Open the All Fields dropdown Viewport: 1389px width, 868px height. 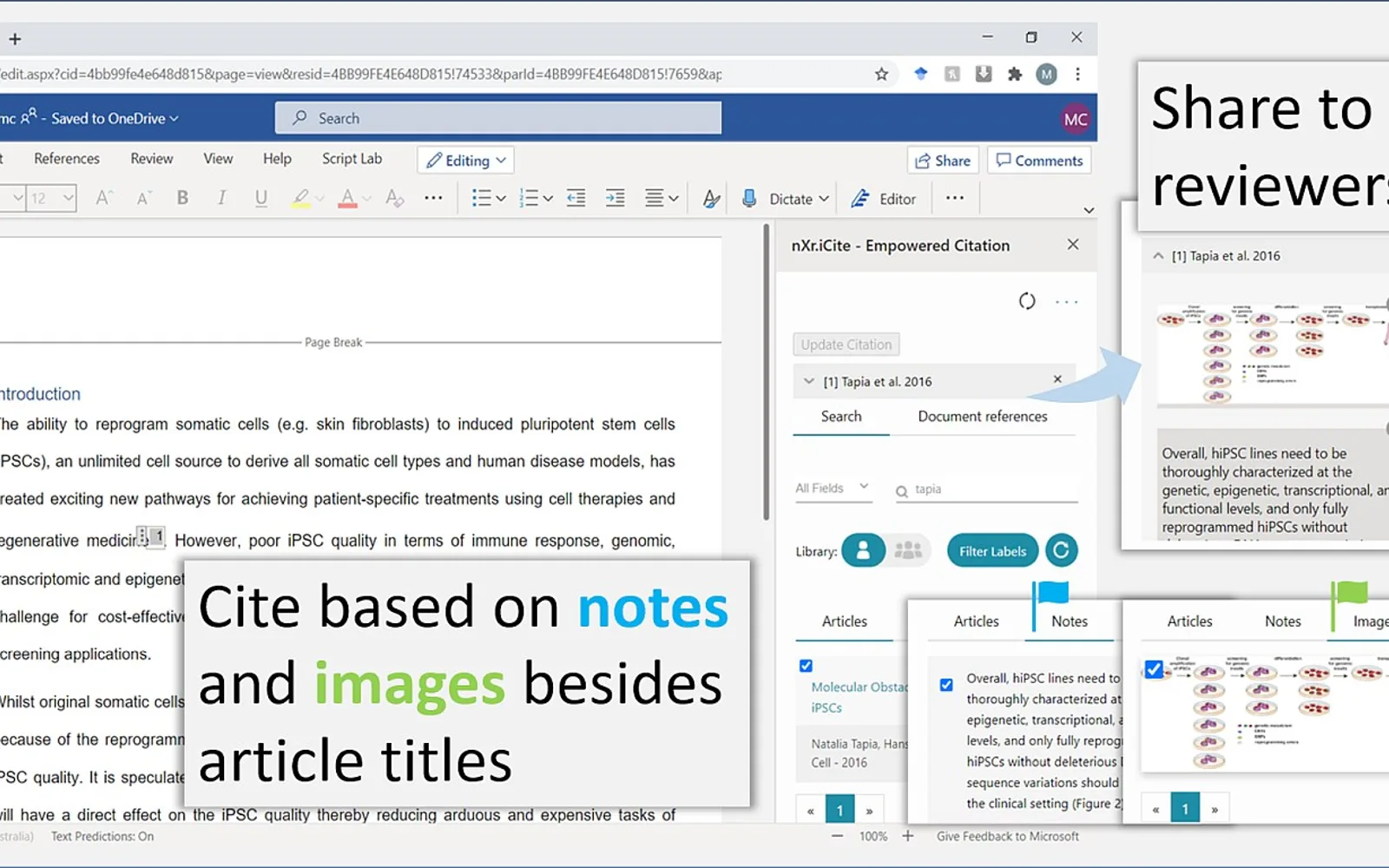coord(832,488)
